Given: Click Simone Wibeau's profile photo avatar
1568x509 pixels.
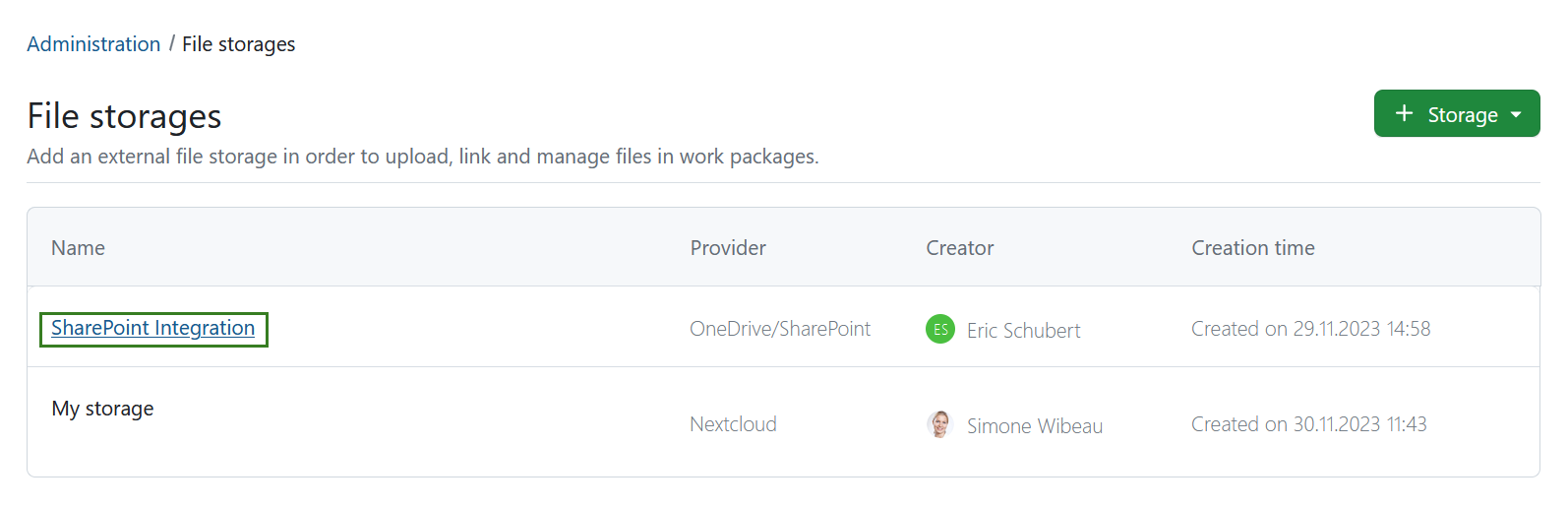Looking at the screenshot, I should click(940, 424).
